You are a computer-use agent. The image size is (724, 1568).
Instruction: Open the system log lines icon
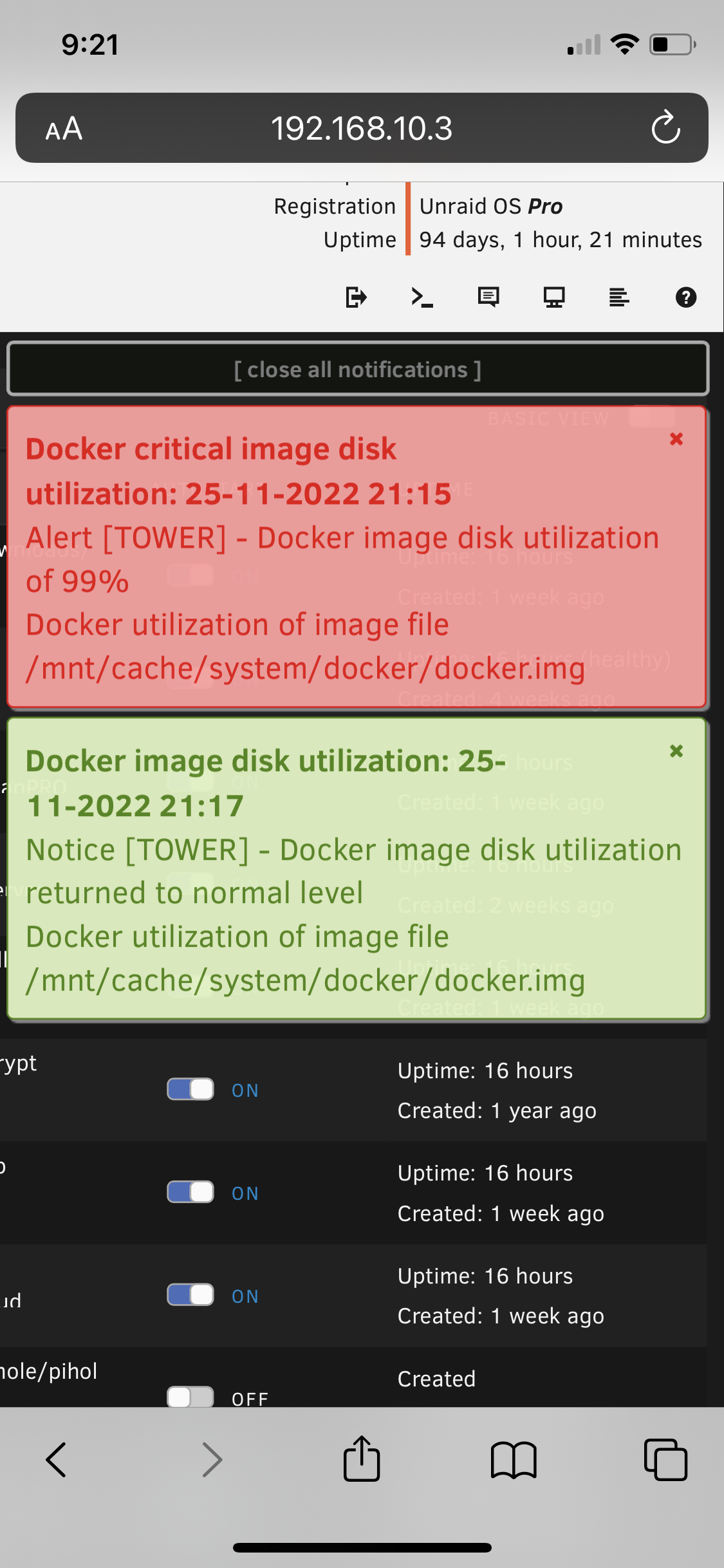pyautogui.click(x=619, y=297)
